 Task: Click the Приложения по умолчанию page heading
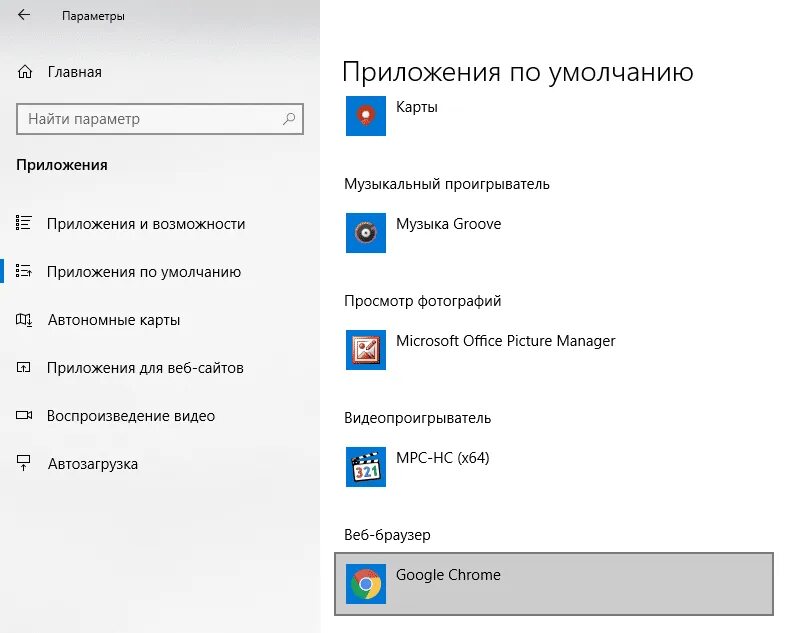click(x=518, y=72)
